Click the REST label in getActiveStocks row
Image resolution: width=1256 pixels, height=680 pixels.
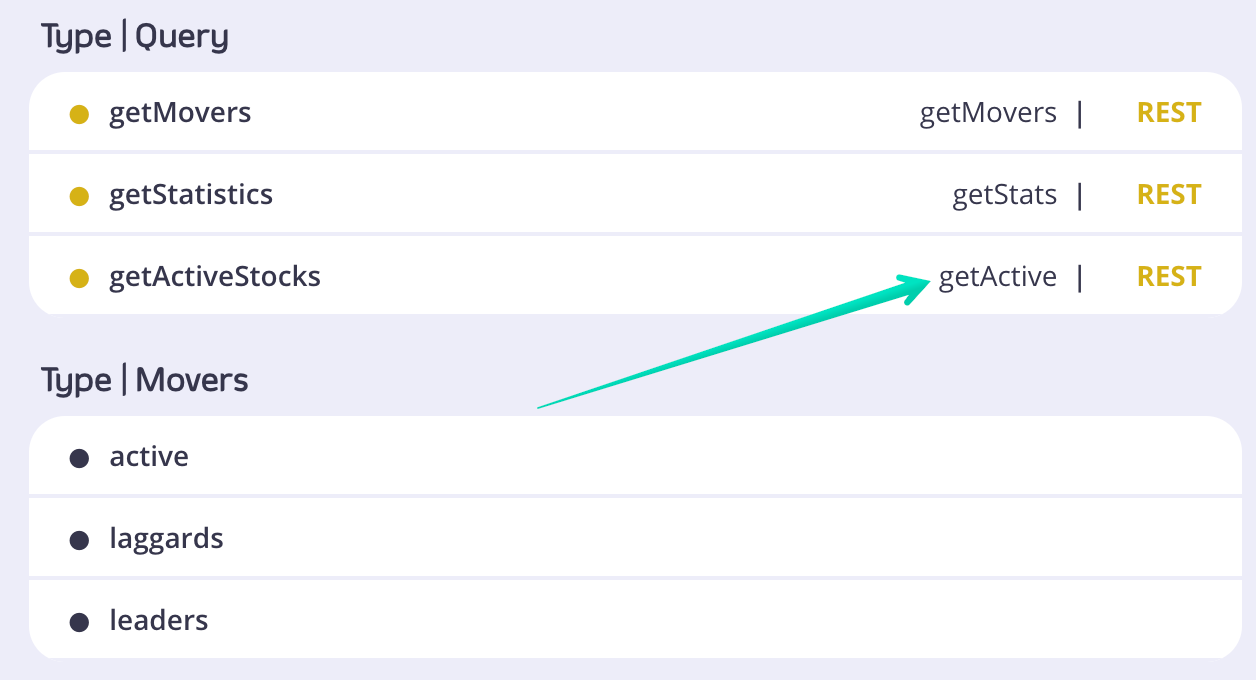[x=1169, y=277]
